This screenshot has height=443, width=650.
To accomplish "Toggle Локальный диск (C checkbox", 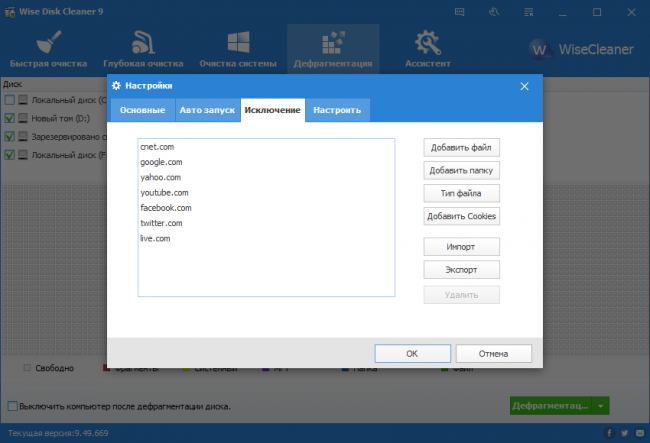I will (10, 100).
